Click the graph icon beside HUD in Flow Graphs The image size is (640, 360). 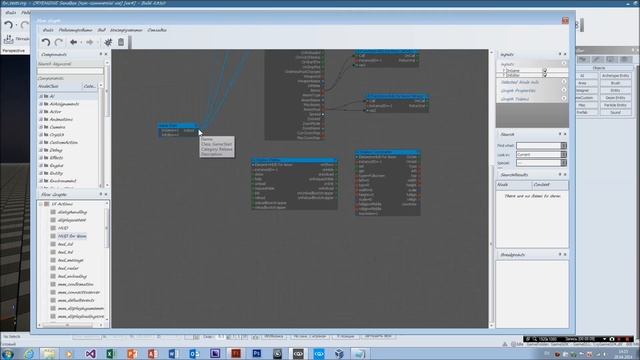53,228
